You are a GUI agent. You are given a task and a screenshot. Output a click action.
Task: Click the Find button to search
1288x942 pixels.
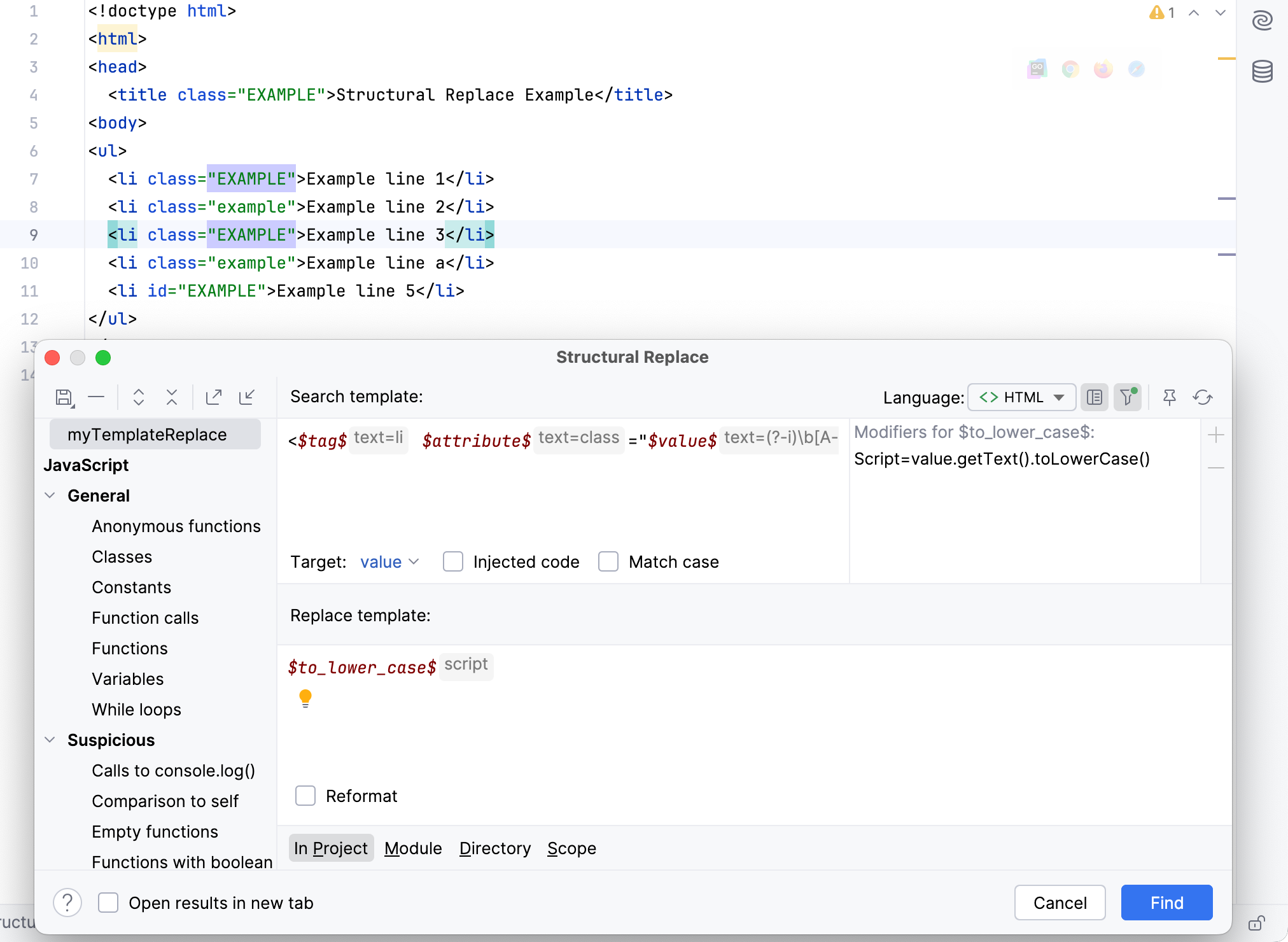tap(1165, 903)
